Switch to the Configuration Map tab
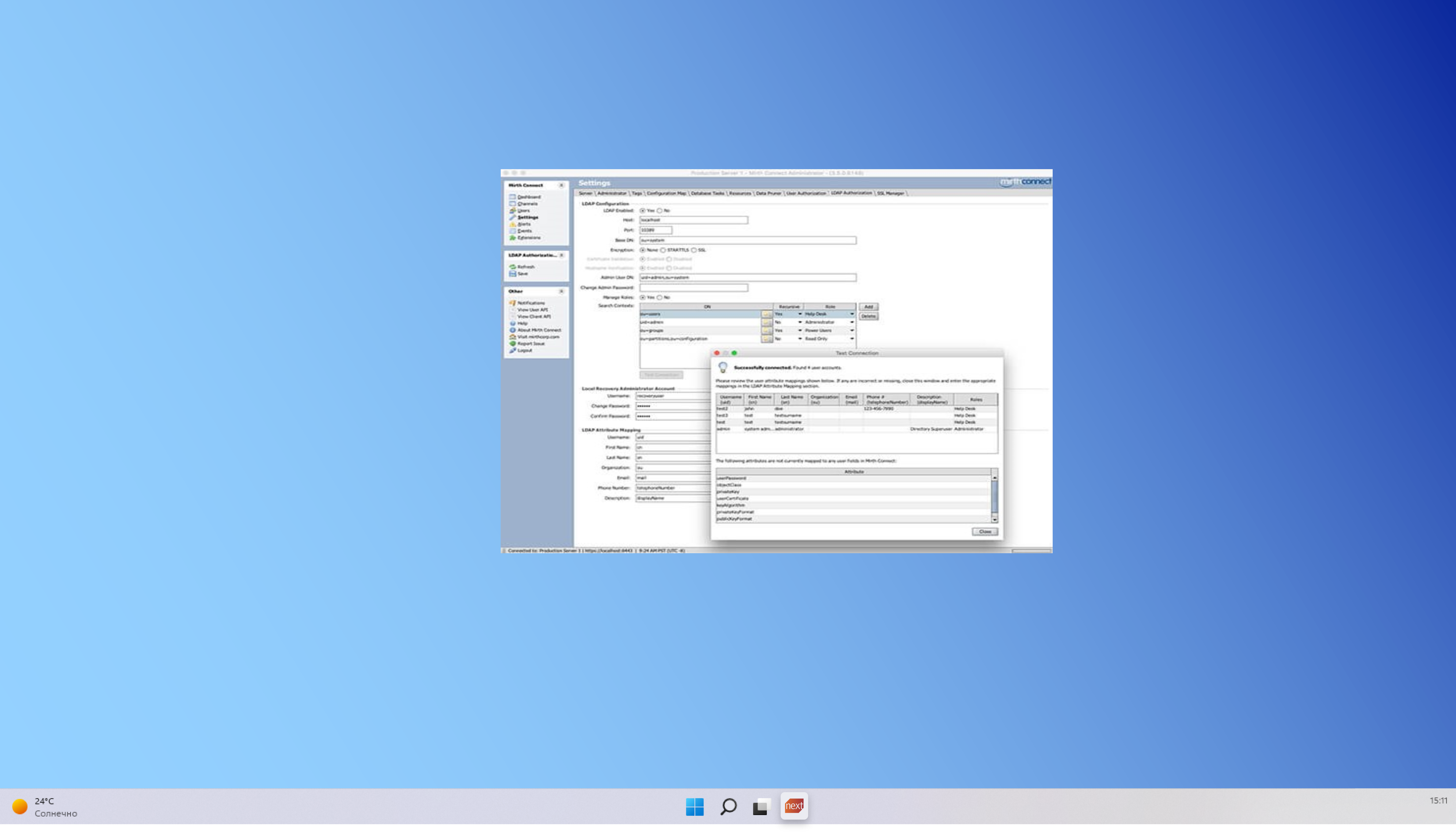The height and width of the screenshot is (835, 1456). tap(666, 193)
